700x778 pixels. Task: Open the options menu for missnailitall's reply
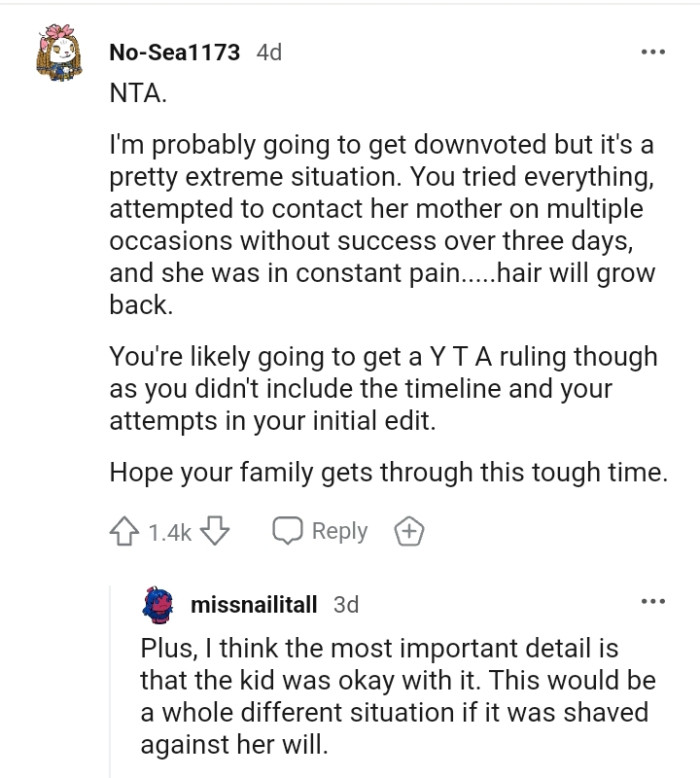click(x=653, y=603)
